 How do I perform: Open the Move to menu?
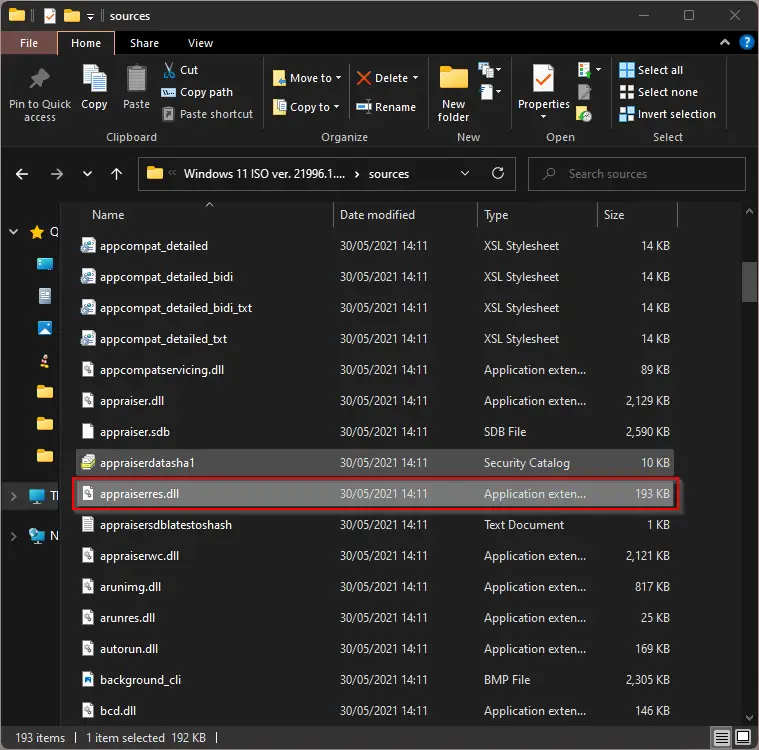pyautogui.click(x=307, y=78)
